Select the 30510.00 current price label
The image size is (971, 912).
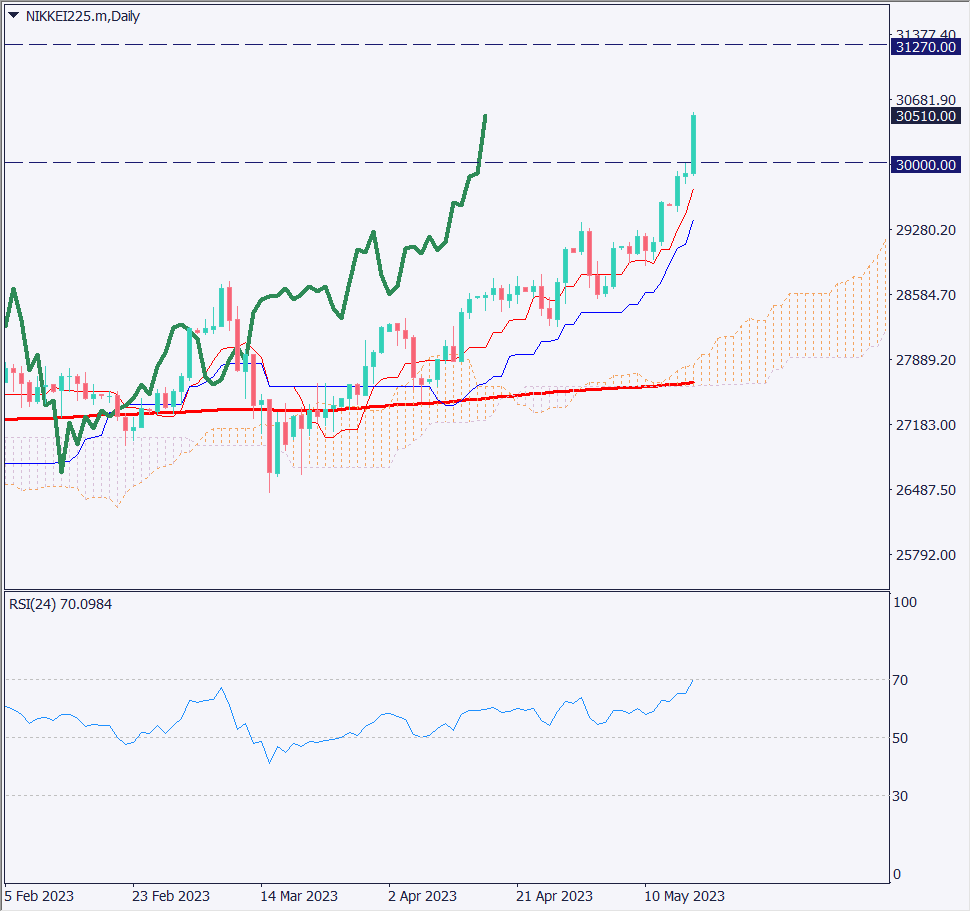(x=926, y=116)
